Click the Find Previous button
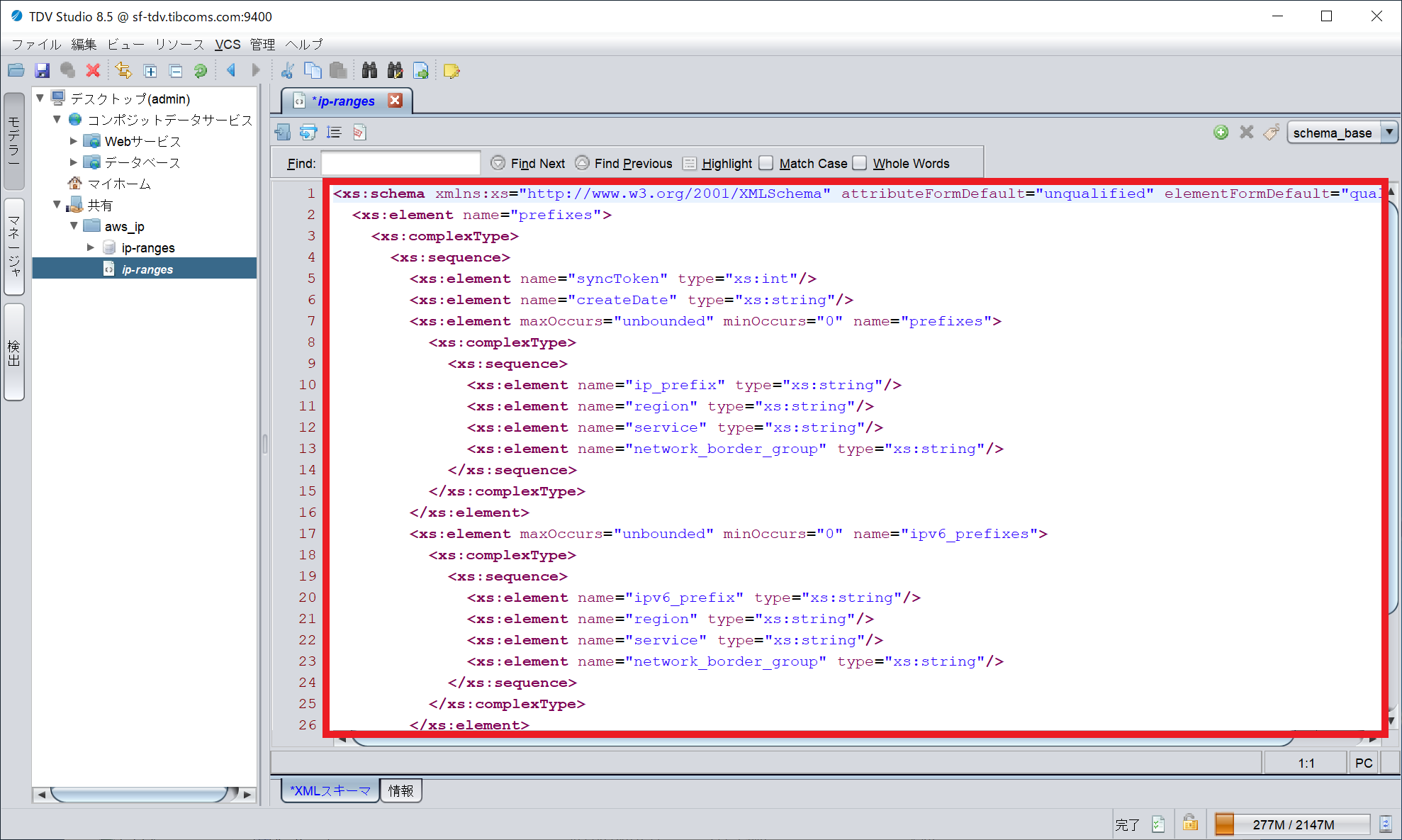 pos(624,164)
